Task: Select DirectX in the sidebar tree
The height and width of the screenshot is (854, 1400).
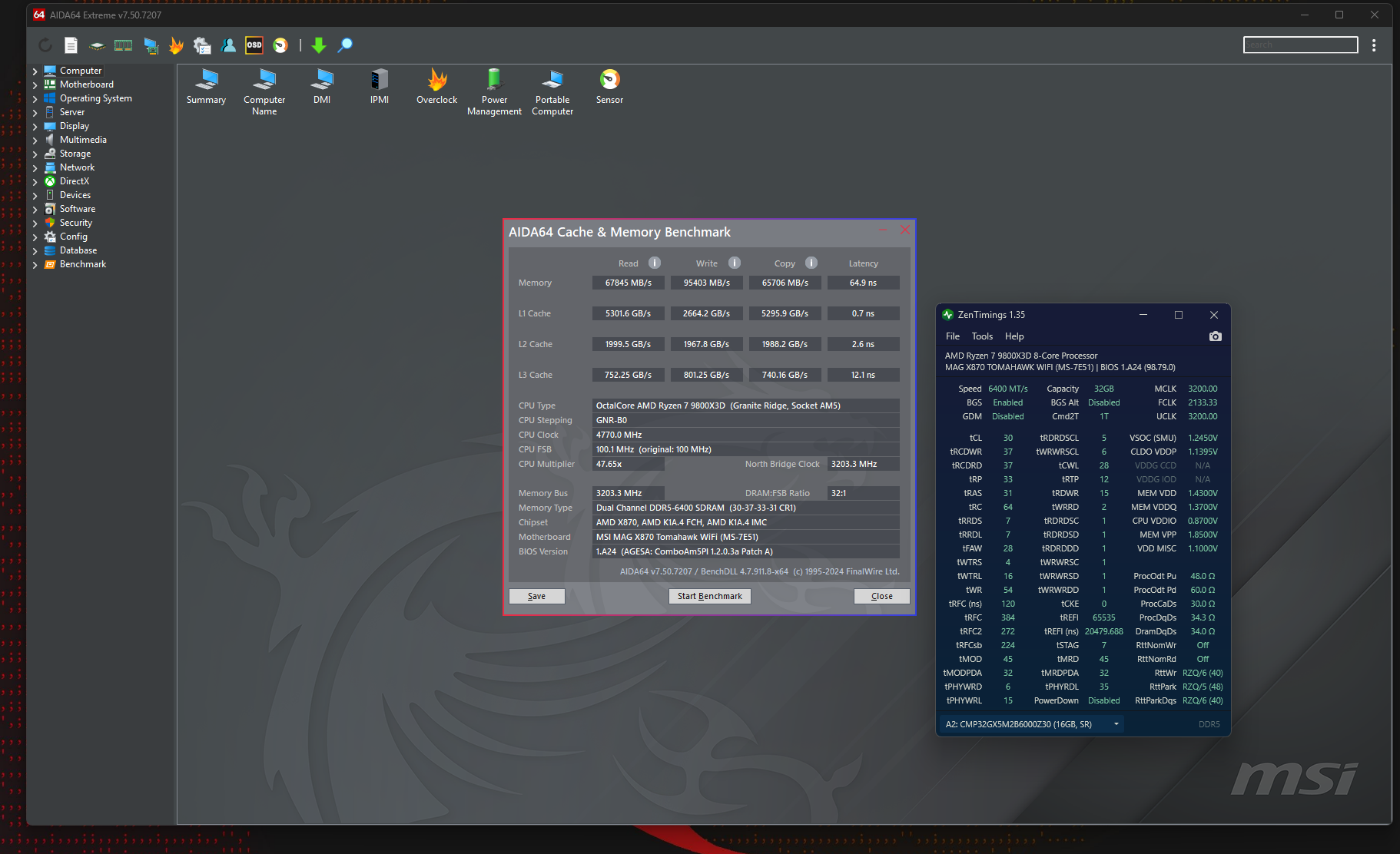Action: coord(75,181)
